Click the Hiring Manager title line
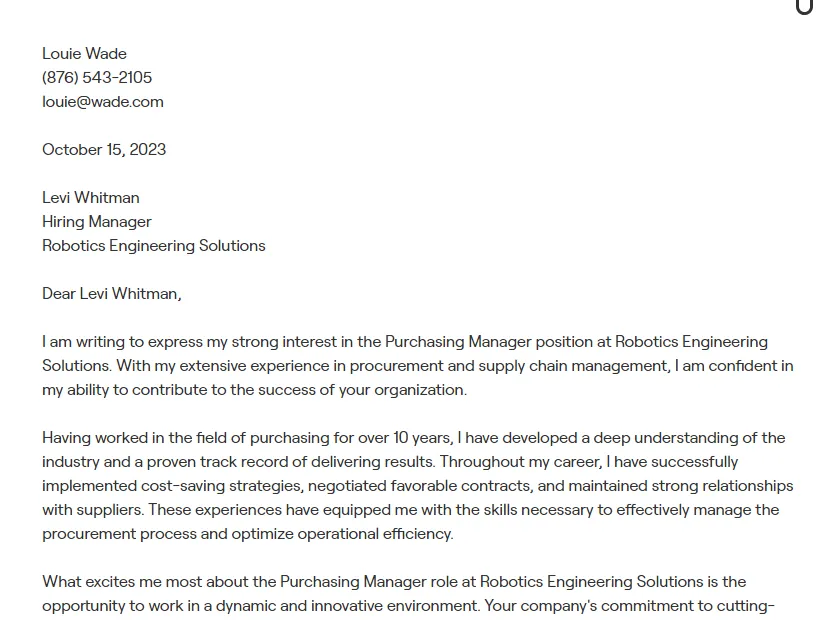Image resolution: width=836 pixels, height=620 pixels. [97, 222]
